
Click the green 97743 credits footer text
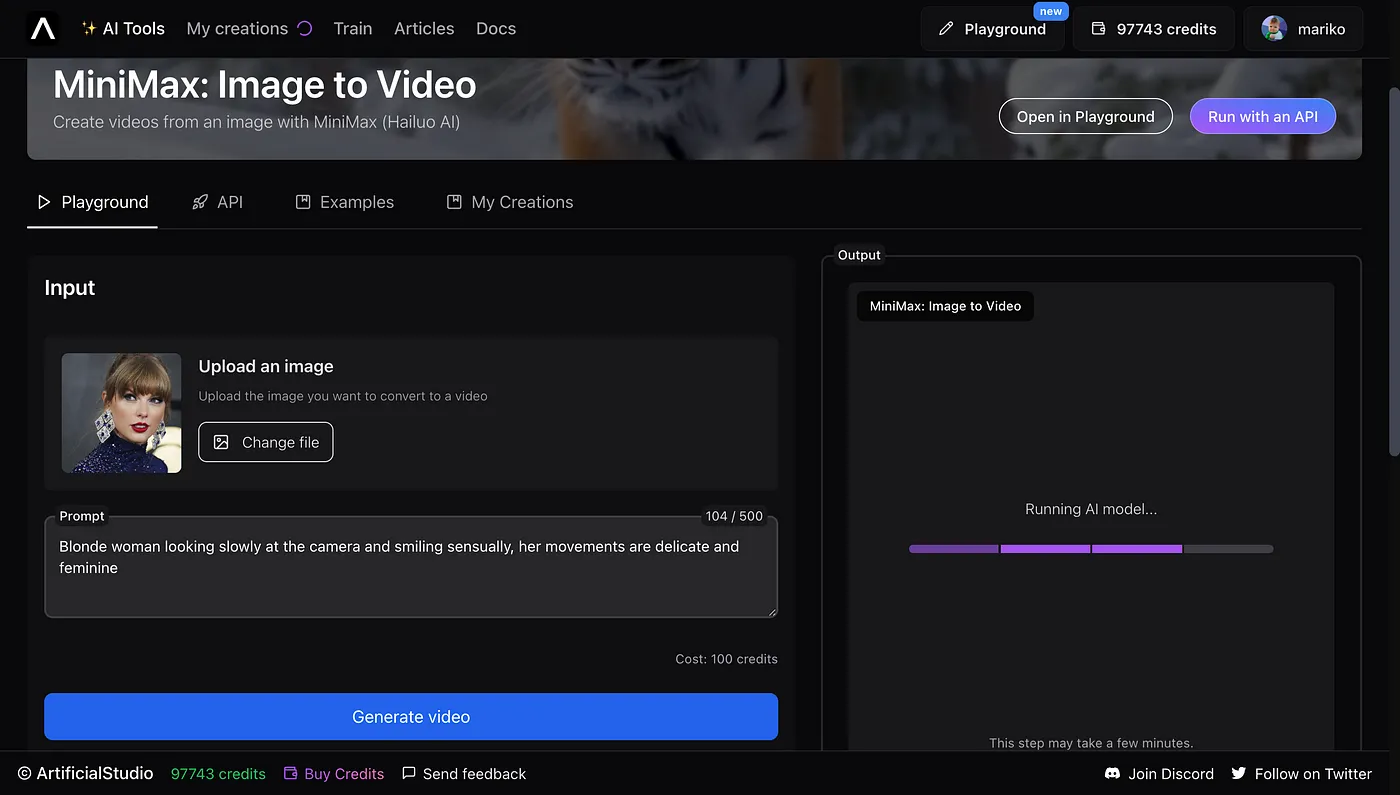pyautogui.click(x=218, y=774)
